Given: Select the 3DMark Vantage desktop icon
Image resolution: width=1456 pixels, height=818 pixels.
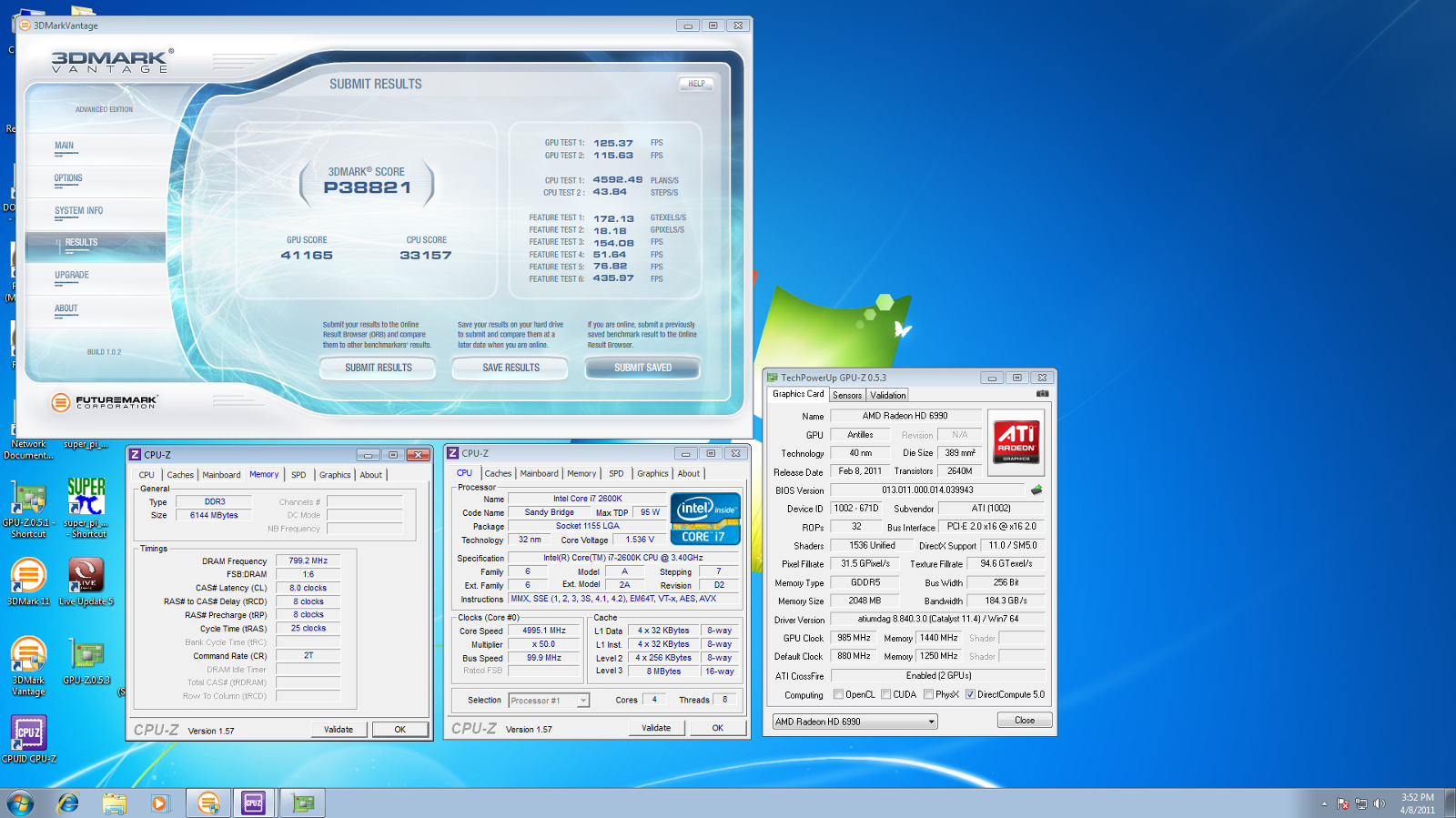Looking at the screenshot, I should [x=28, y=666].
